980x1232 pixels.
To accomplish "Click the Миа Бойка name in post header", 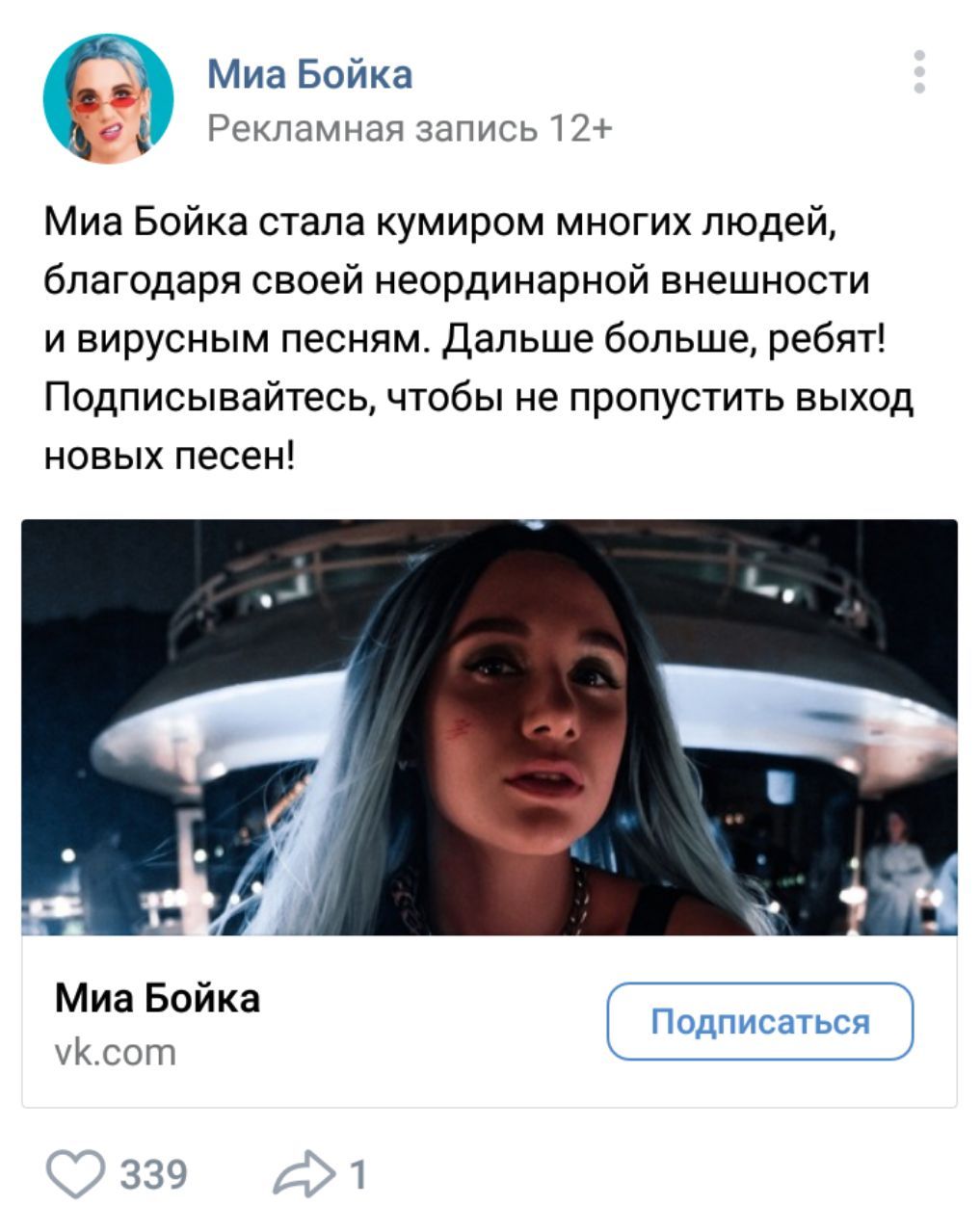I will click(309, 73).
